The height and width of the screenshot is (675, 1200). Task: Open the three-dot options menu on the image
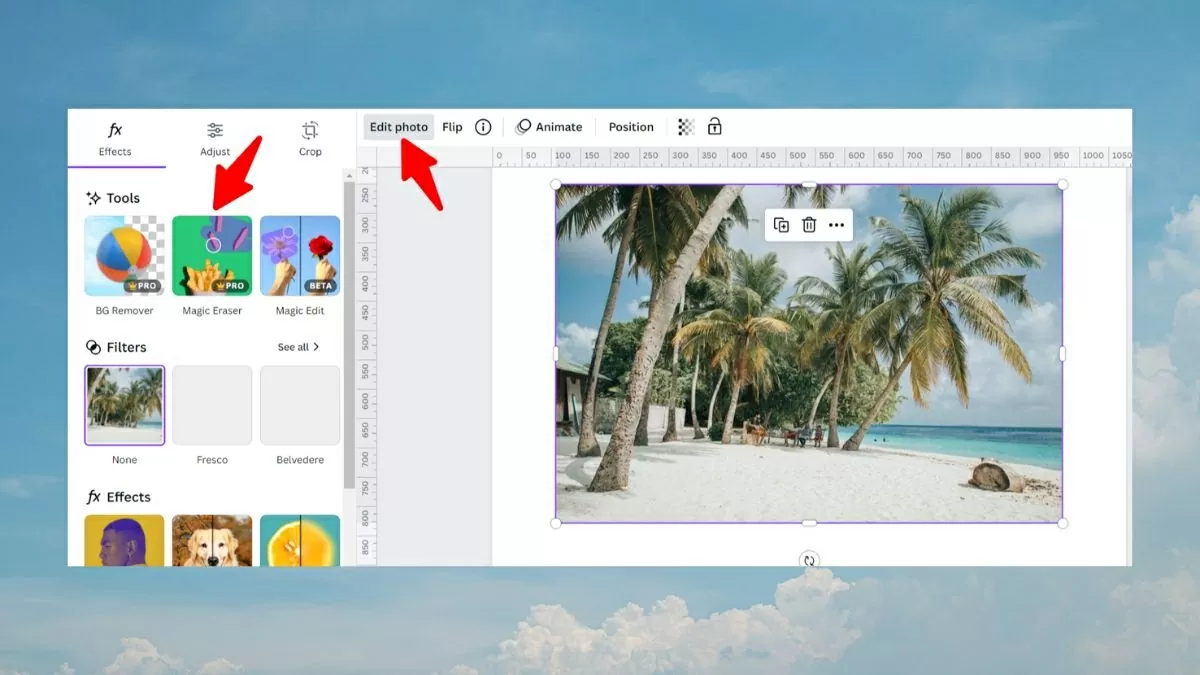tap(836, 225)
